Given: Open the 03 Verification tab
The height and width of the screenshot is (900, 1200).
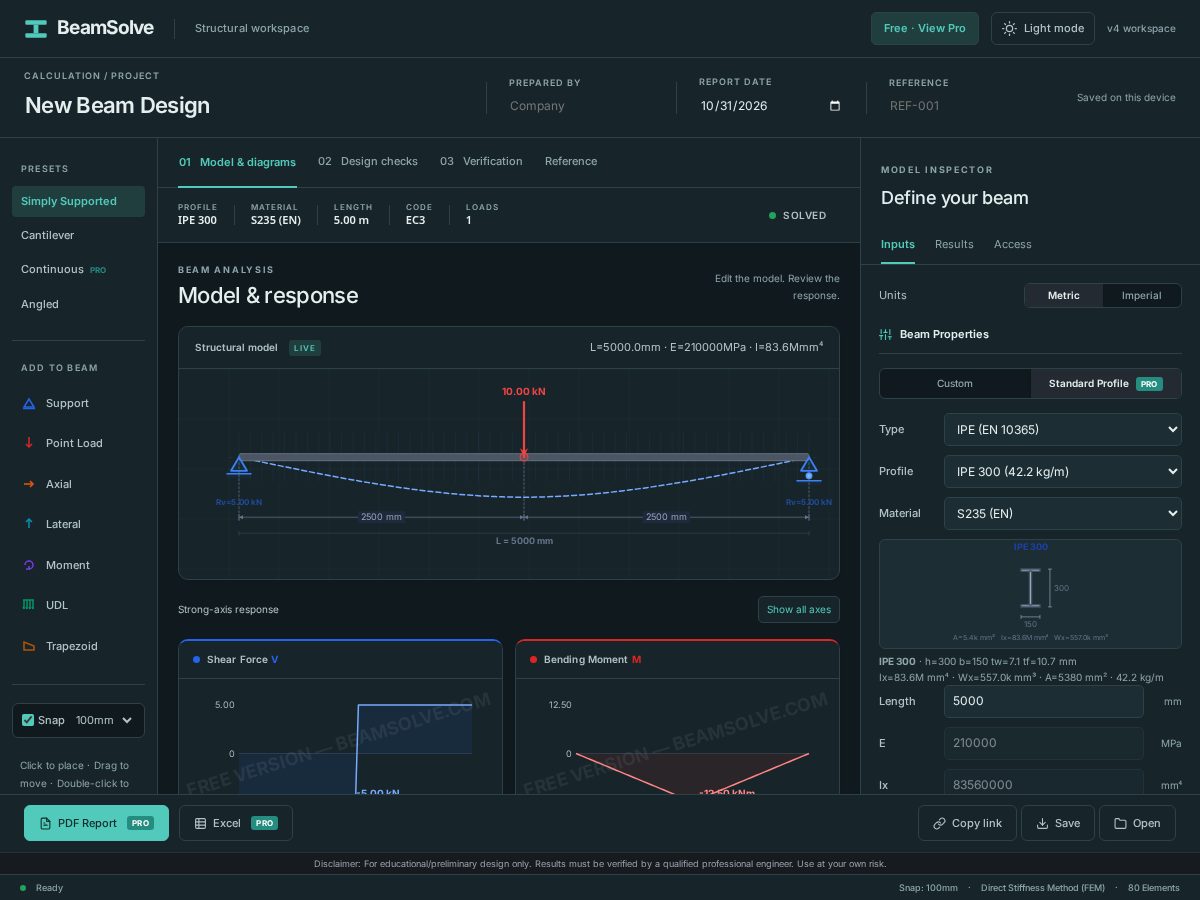Looking at the screenshot, I should tap(481, 162).
